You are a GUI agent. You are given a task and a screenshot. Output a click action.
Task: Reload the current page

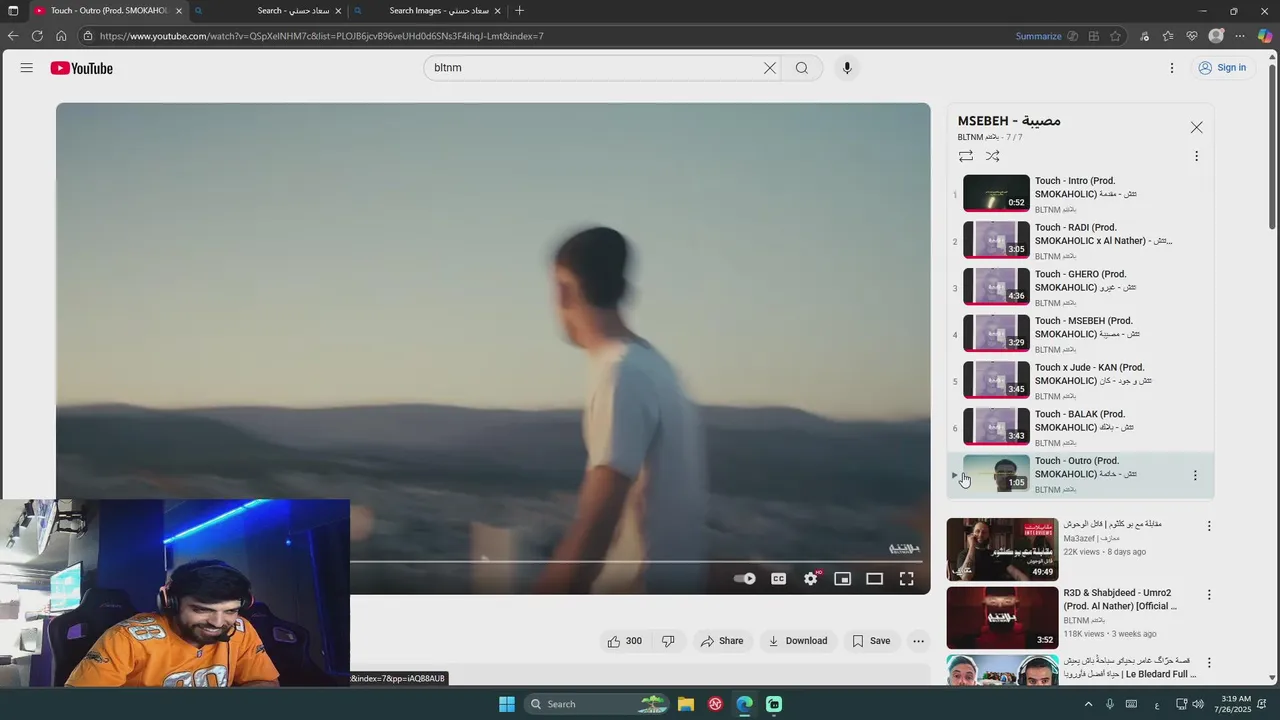[x=37, y=36]
